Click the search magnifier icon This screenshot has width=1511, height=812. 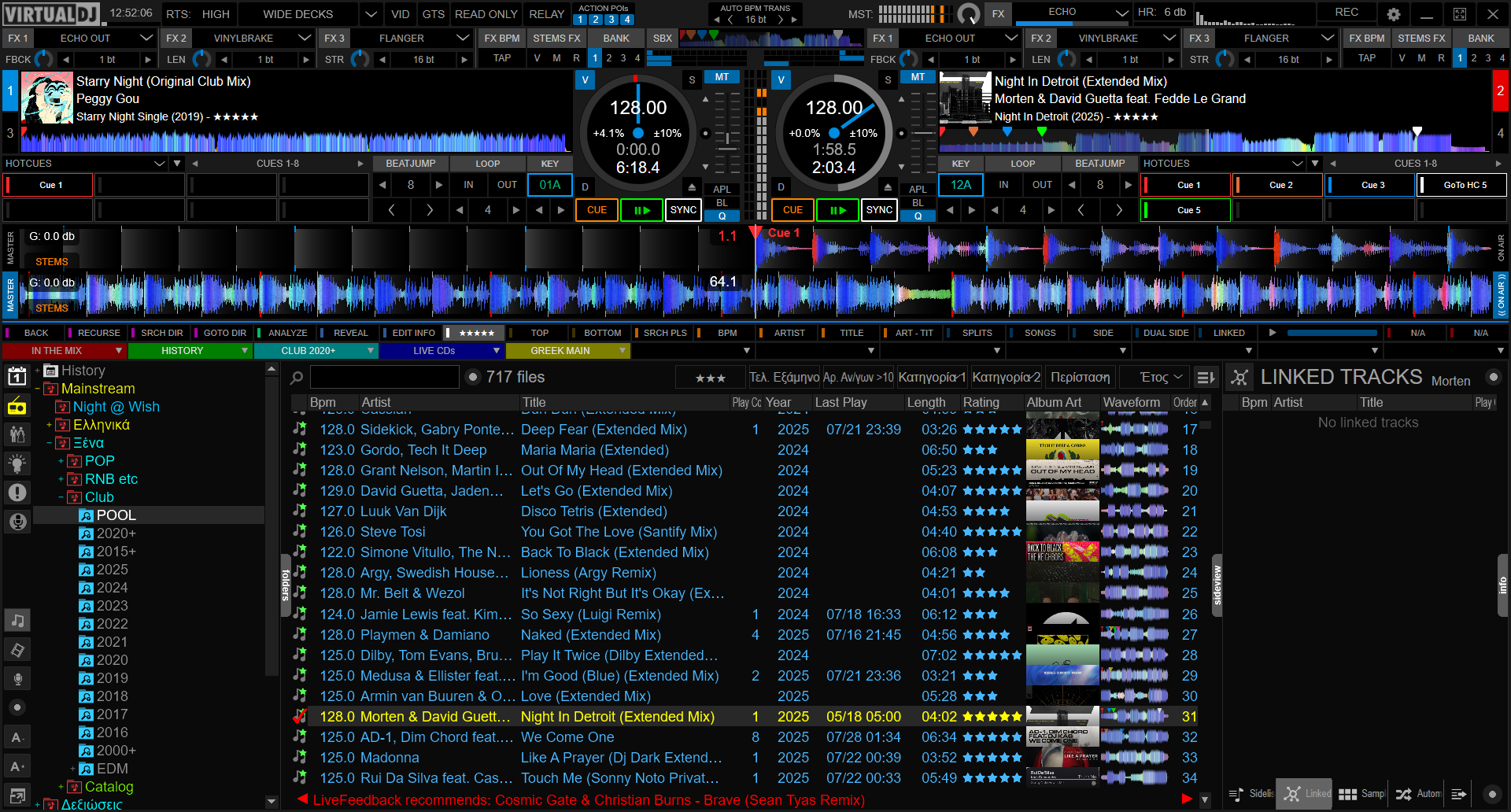click(x=297, y=378)
